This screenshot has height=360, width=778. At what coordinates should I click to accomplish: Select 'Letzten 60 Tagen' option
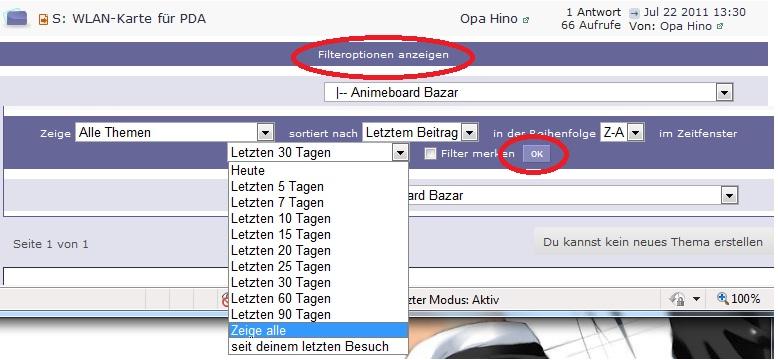point(318,299)
